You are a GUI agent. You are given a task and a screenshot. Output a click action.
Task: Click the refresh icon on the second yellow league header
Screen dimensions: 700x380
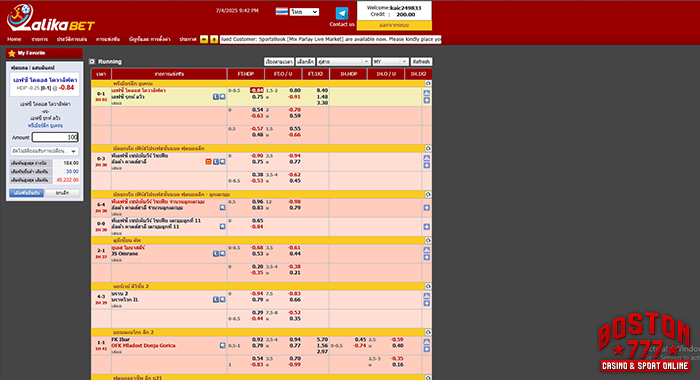[x=428, y=148]
